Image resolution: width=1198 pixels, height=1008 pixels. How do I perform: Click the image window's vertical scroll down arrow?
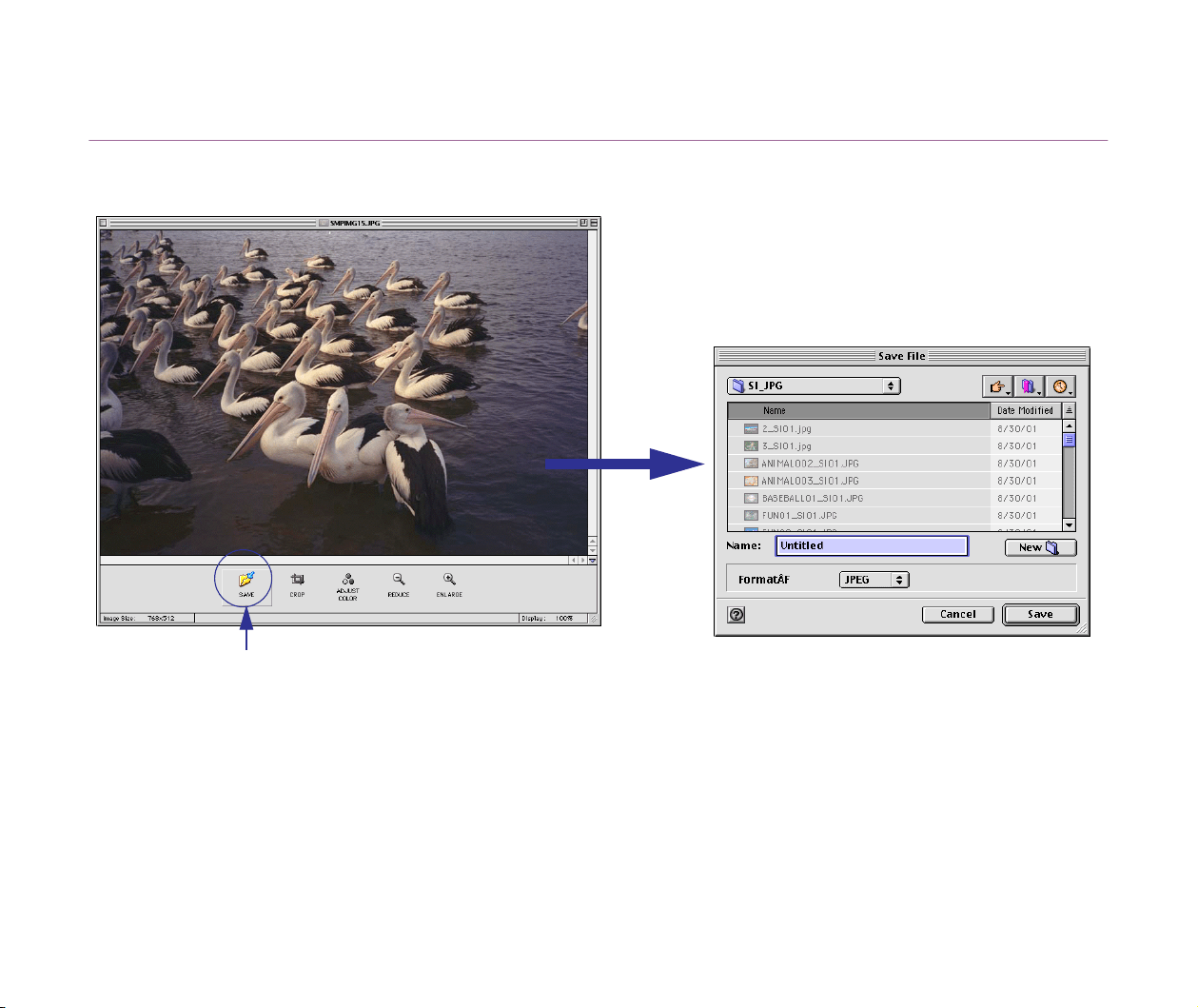click(593, 551)
